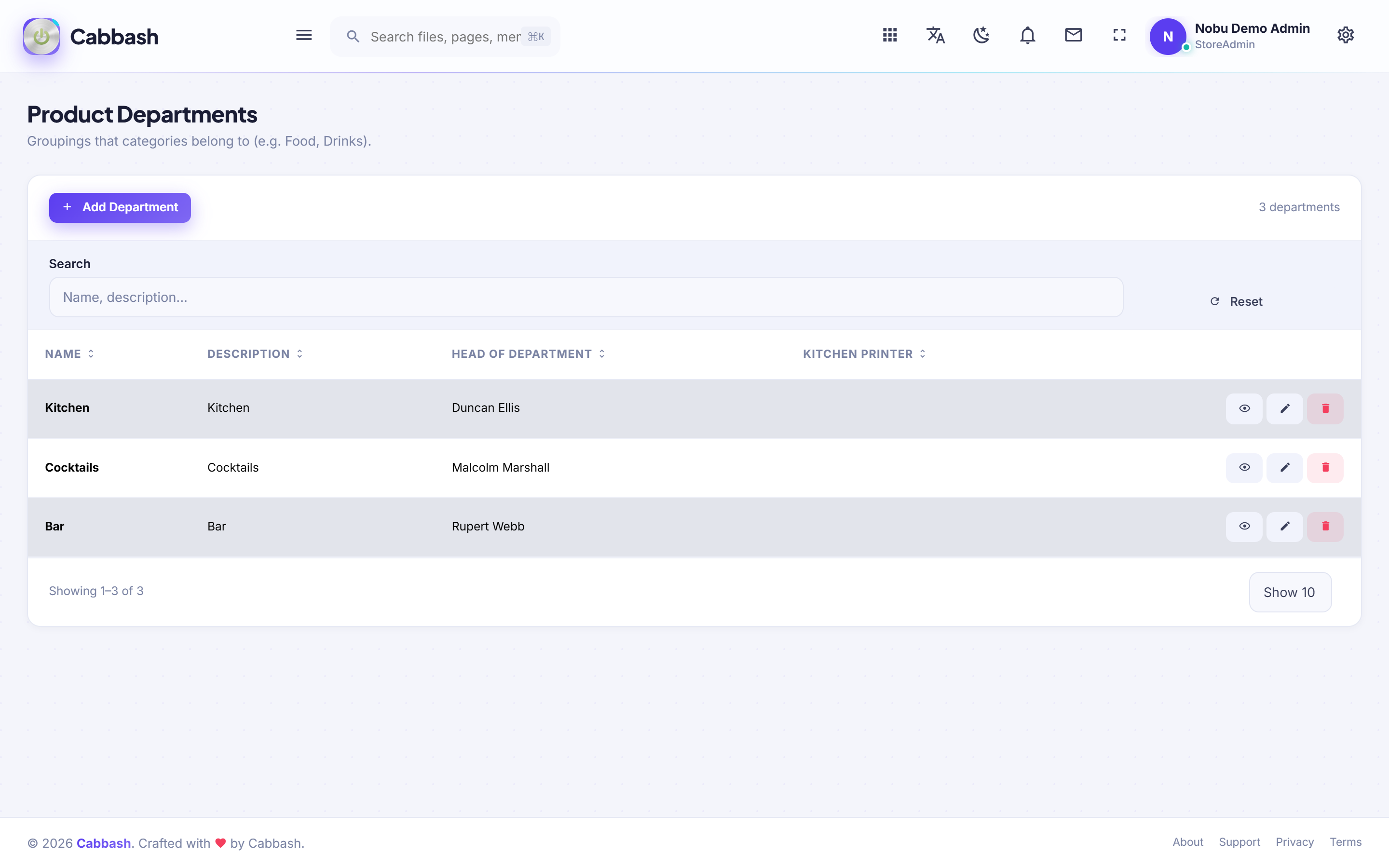
Task: Edit the Cocktails department
Action: click(1284, 467)
